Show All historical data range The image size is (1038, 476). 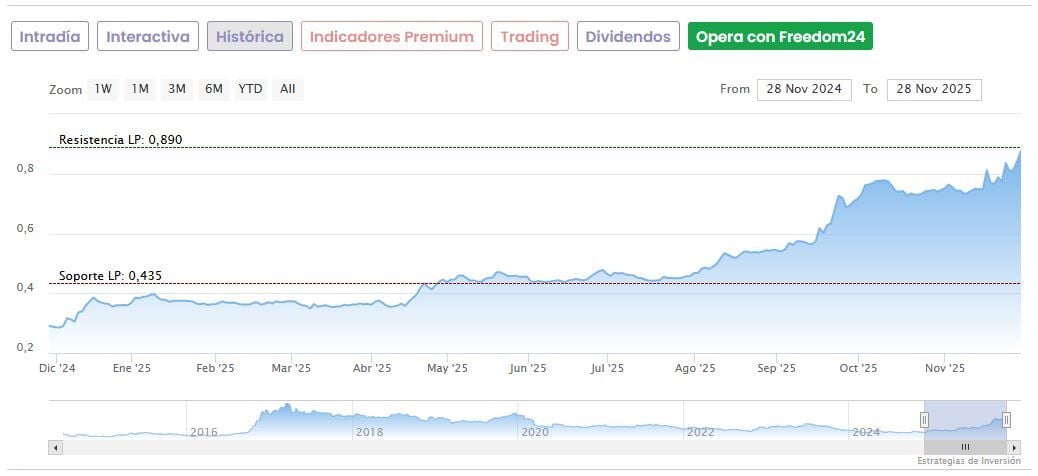(x=288, y=89)
